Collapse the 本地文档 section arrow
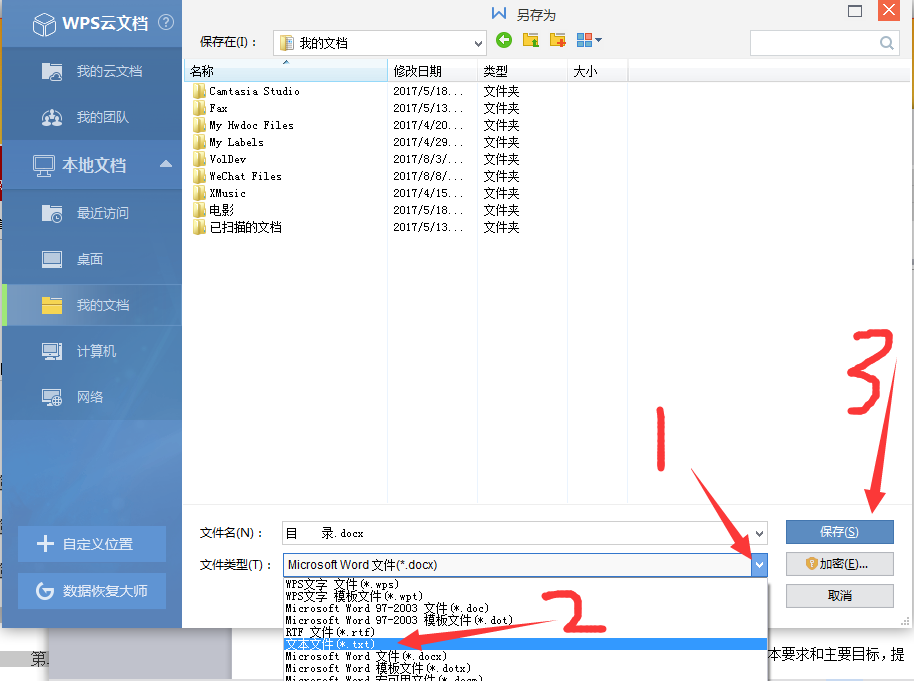 point(166,164)
